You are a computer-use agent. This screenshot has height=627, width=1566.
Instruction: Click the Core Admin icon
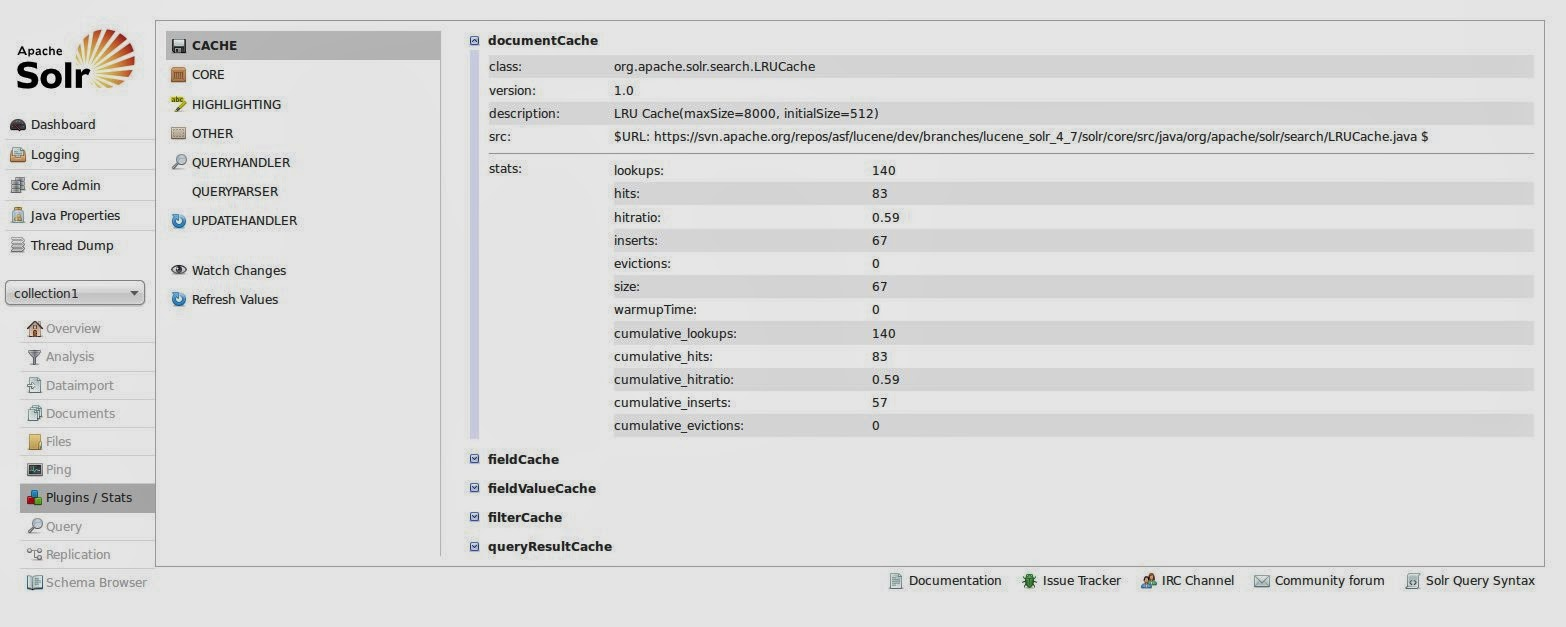pos(18,185)
